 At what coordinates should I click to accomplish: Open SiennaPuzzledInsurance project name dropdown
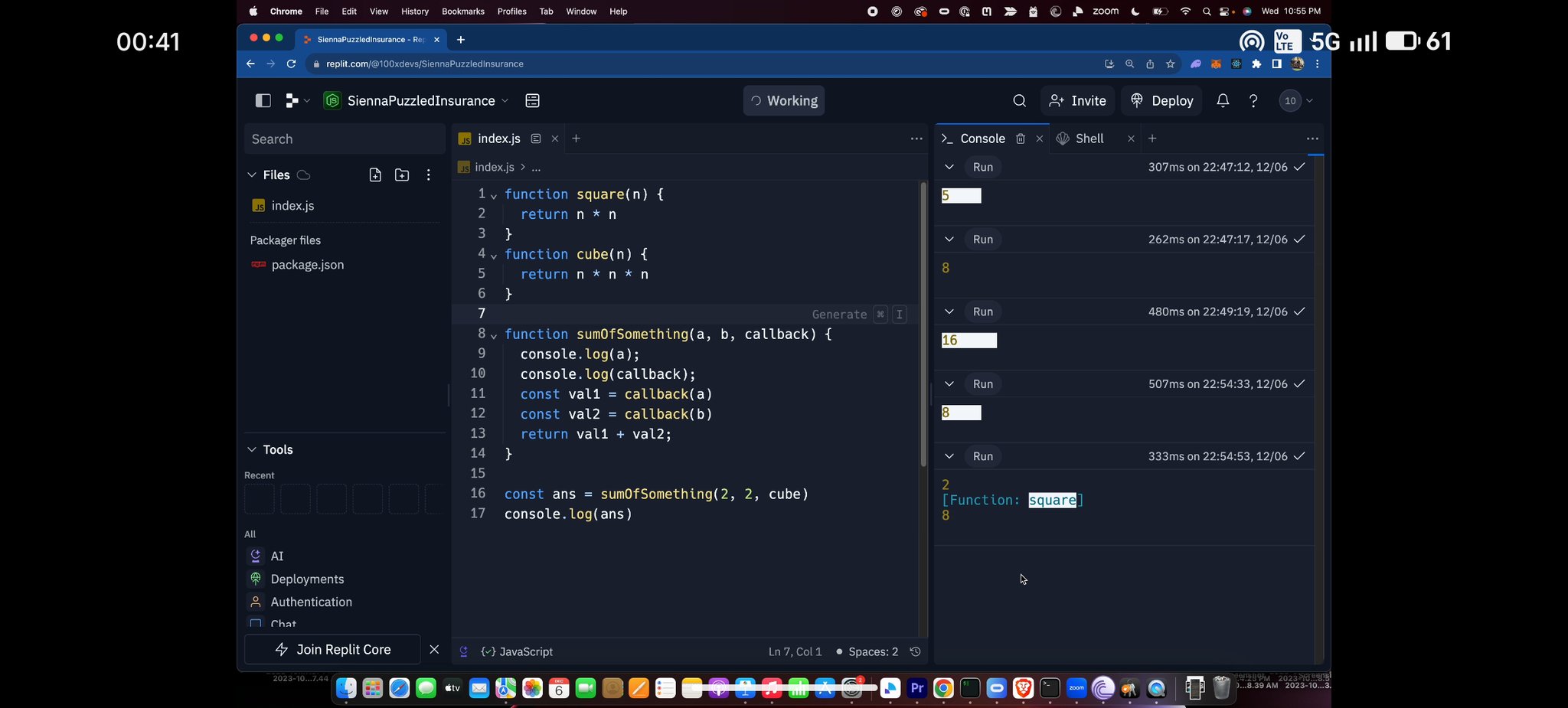coord(421,100)
